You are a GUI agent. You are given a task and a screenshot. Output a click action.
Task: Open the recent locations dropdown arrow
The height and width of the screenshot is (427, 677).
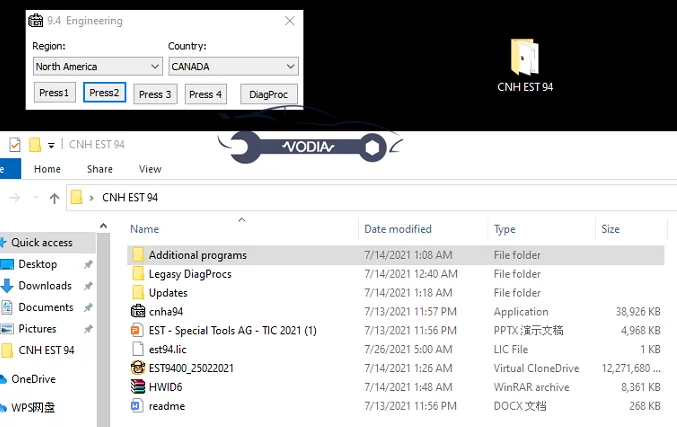pyautogui.click(x=36, y=198)
